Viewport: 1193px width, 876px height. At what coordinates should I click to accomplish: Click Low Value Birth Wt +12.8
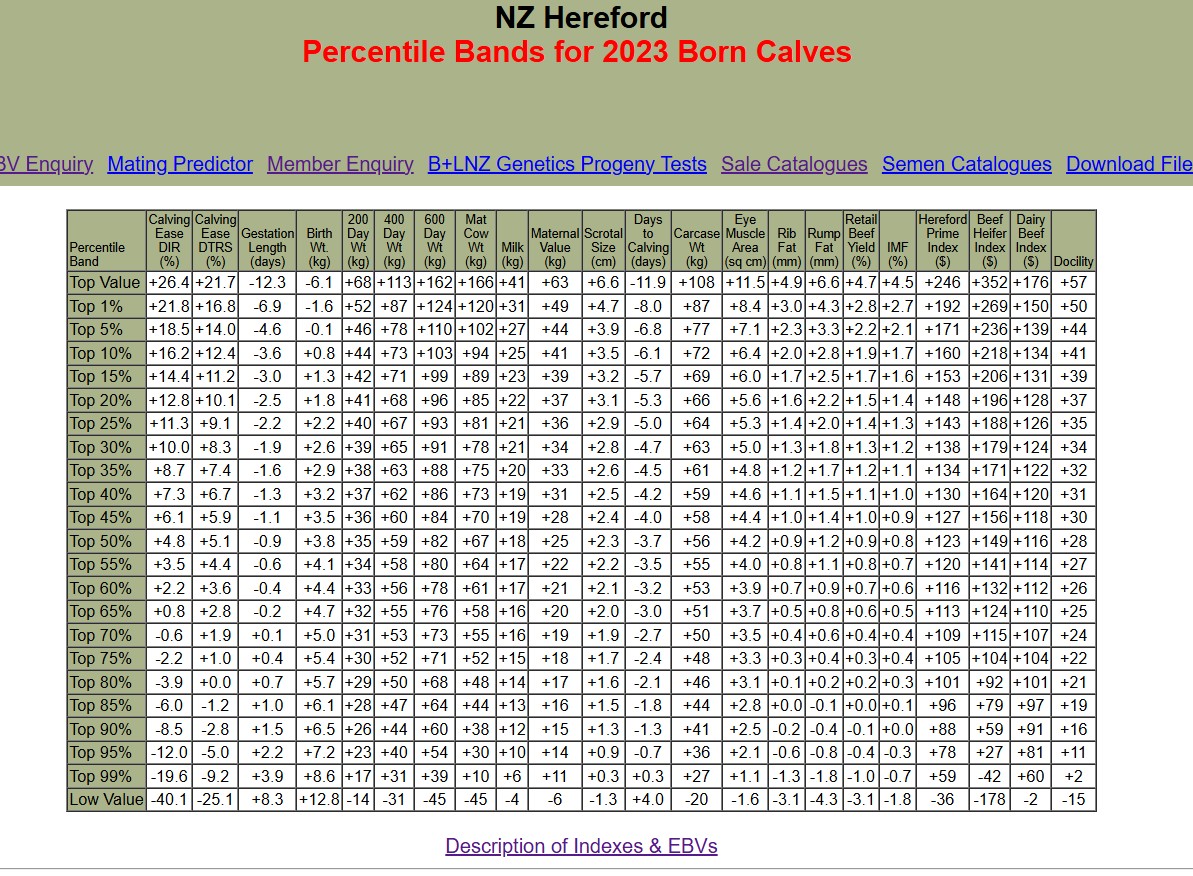pyautogui.click(x=319, y=800)
